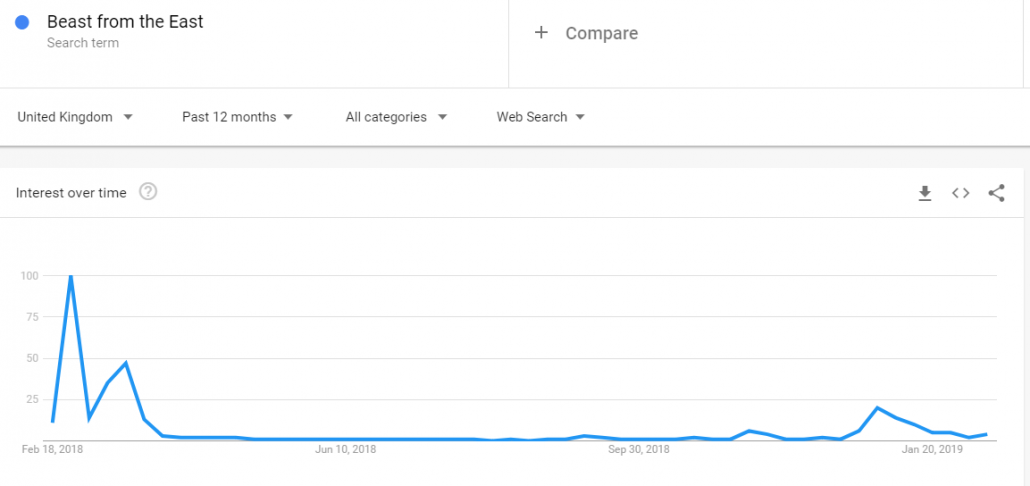The height and width of the screenshot is (486, 1030).
Task: Open the embed code icon
Action: coord(960,193)
